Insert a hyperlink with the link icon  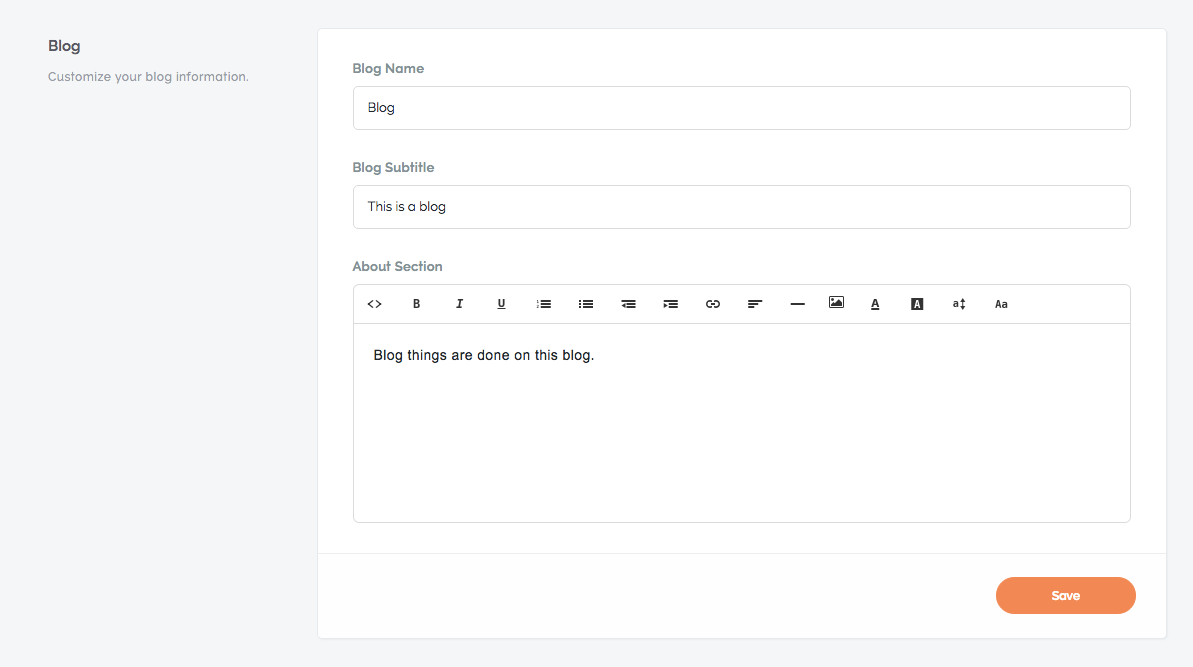(x=713, y=304)
